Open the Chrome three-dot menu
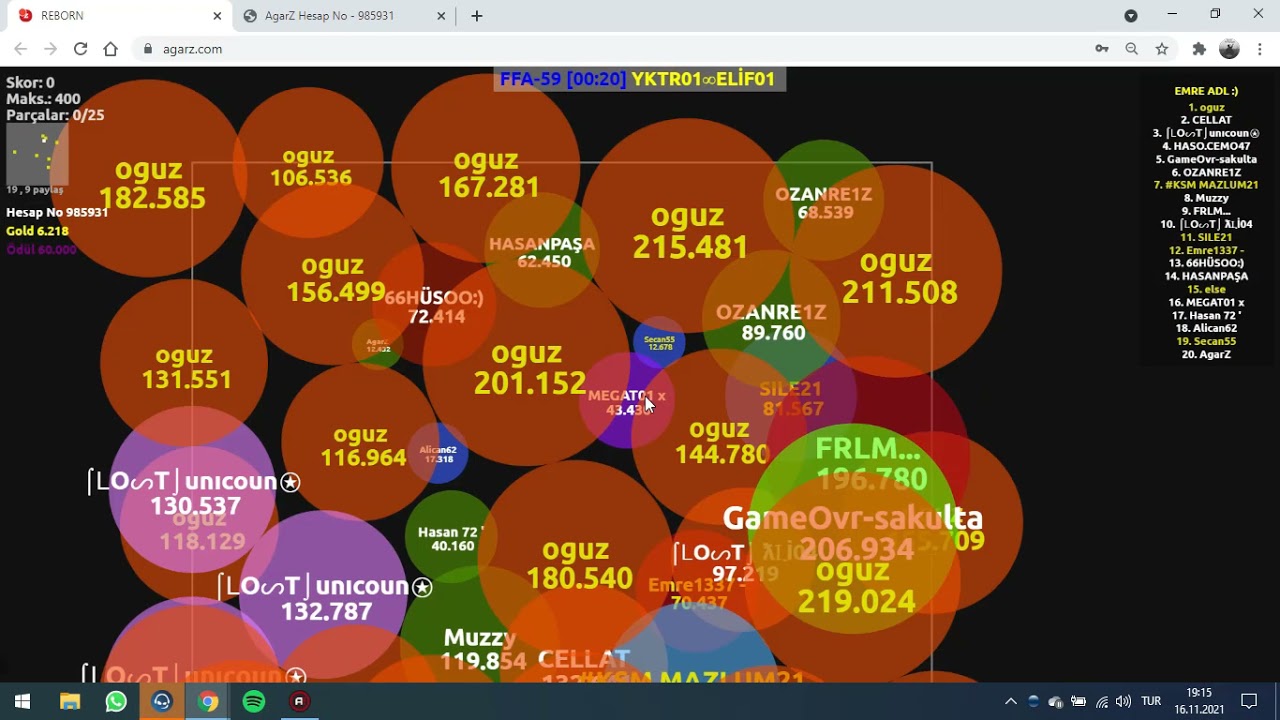 1260,49
